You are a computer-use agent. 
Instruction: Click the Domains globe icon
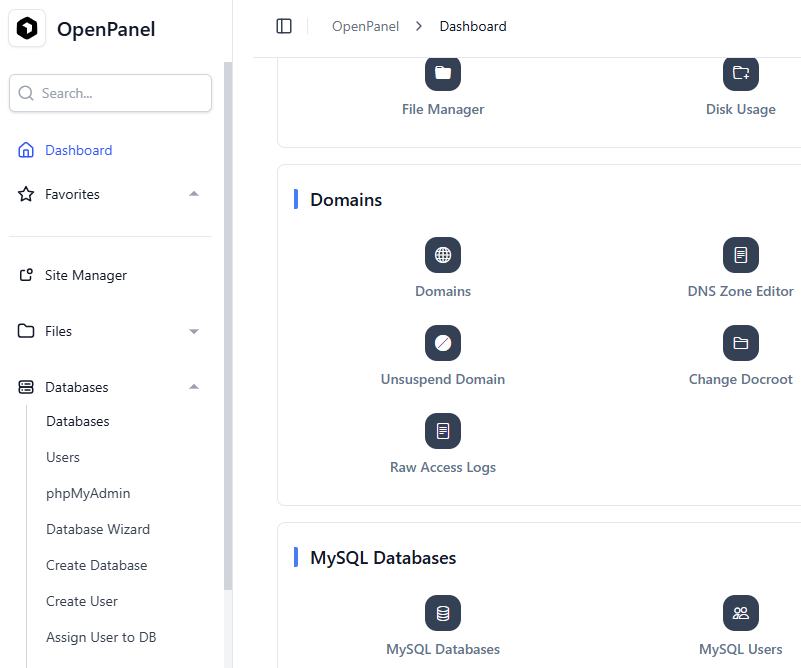tap(442, 255)
